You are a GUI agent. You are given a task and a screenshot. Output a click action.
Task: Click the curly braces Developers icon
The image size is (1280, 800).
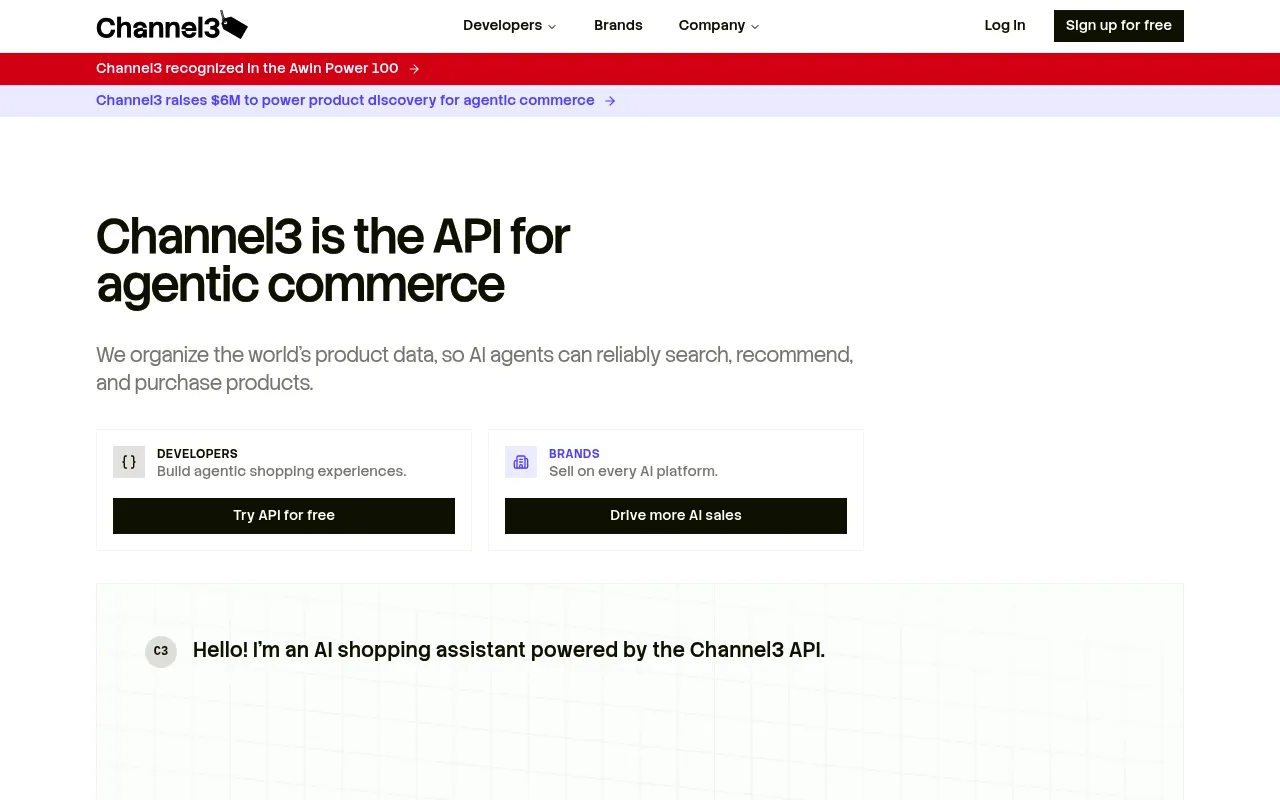[x=129, y=462]
